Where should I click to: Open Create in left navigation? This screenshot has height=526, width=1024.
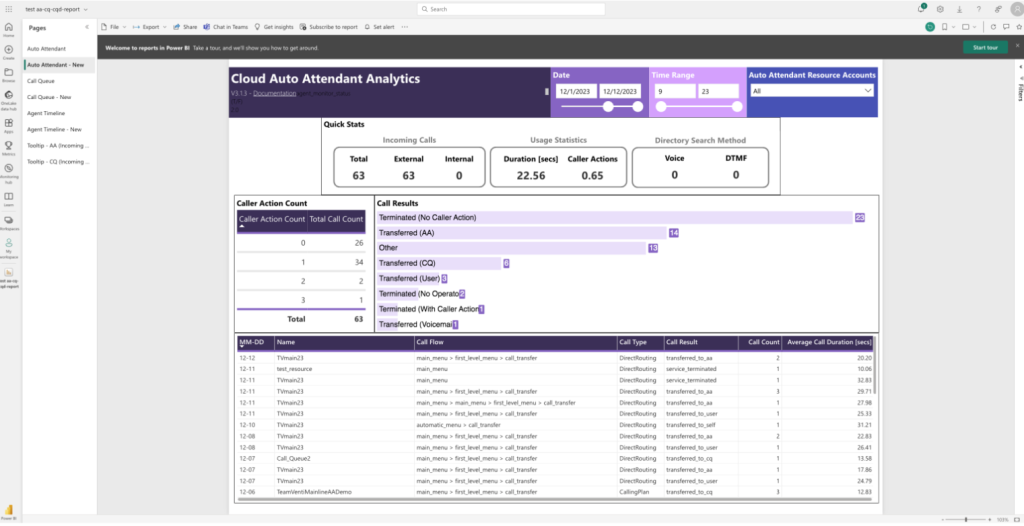[x=8, y=52]
